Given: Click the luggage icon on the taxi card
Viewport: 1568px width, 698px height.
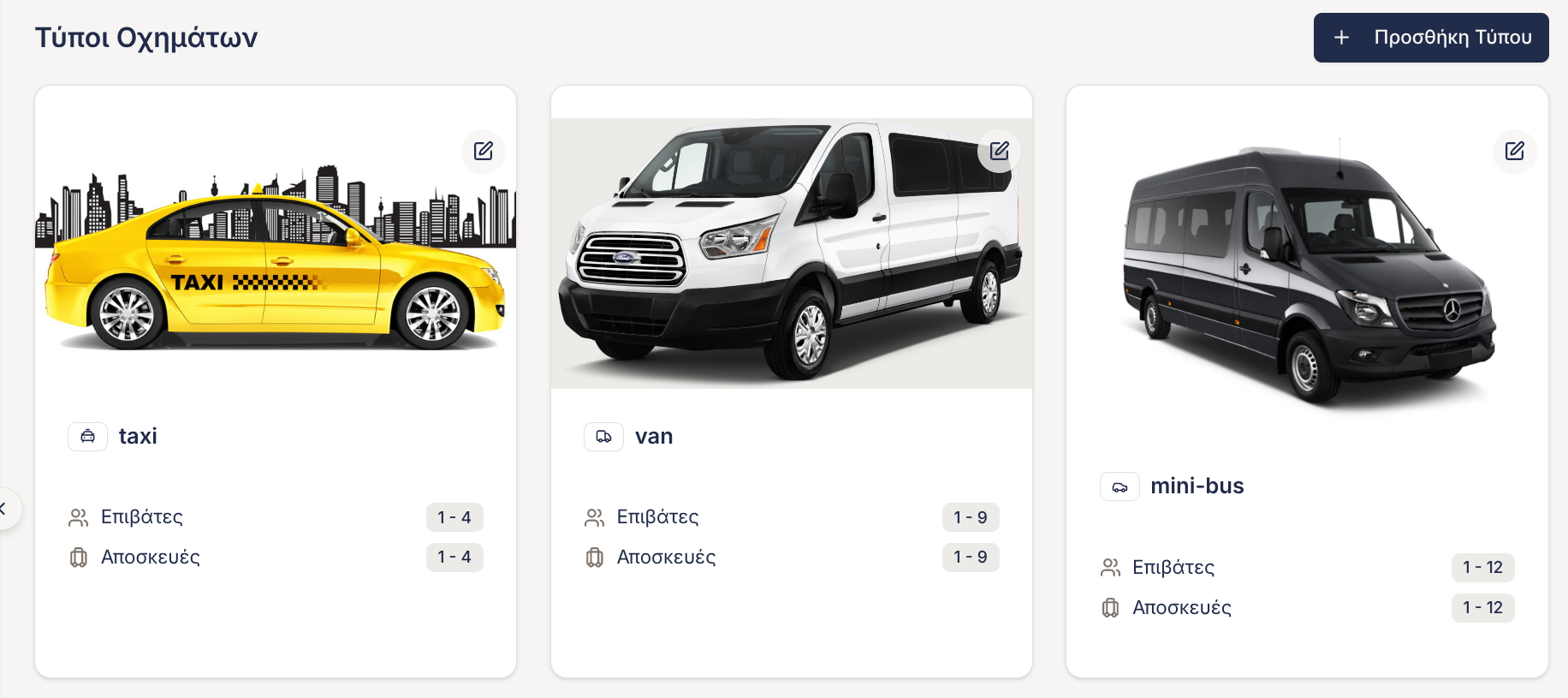Looking at the screenshot, I should tap(79, 558).
